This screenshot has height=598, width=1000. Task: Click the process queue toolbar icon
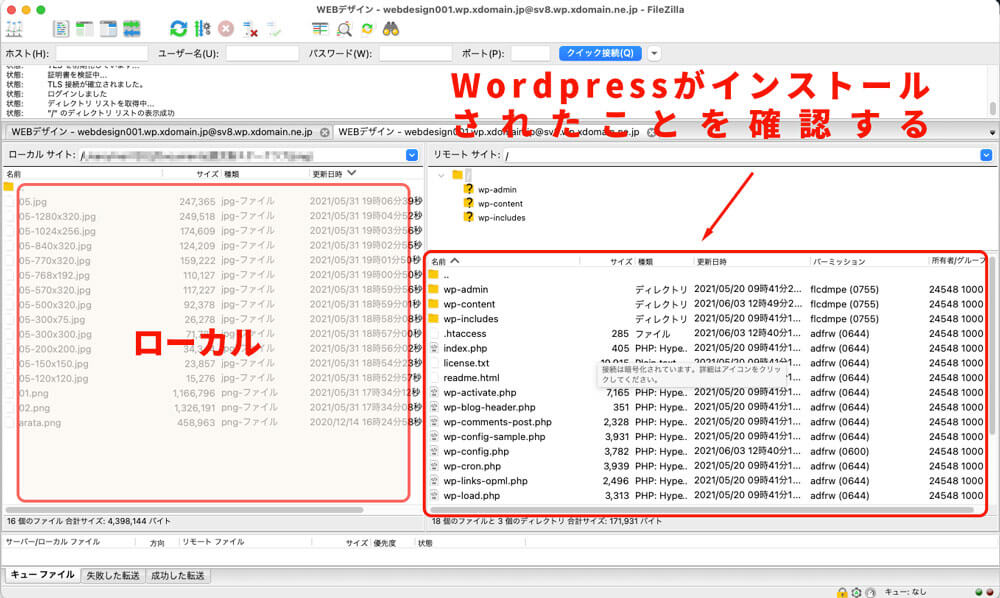tap(202, 29)
